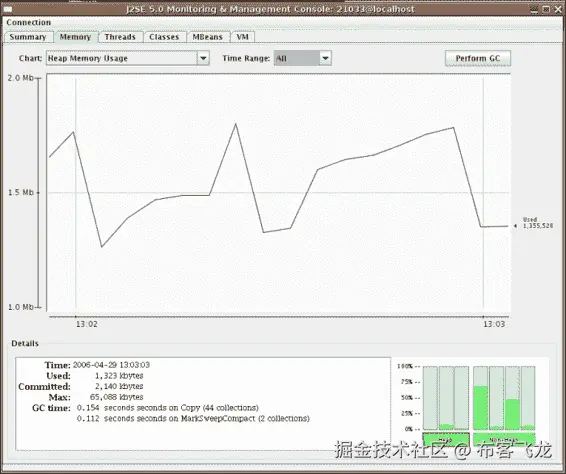The image size is (566, 474).
Task: Click the heap usage peak after 13:02
Action: pos(236,124)
